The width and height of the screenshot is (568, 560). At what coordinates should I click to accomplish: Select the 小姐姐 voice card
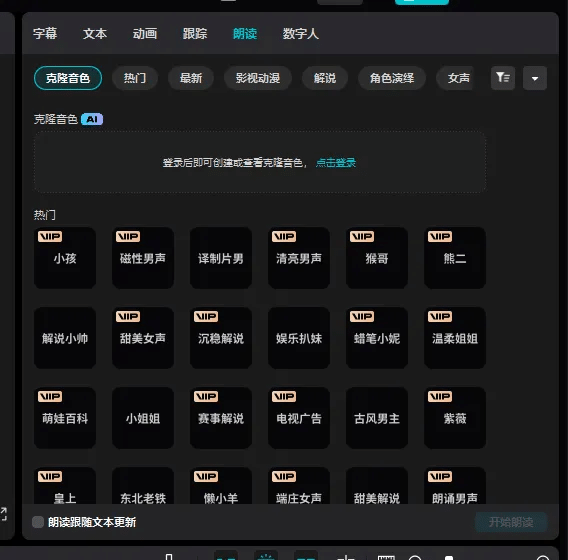coord(143,418)
